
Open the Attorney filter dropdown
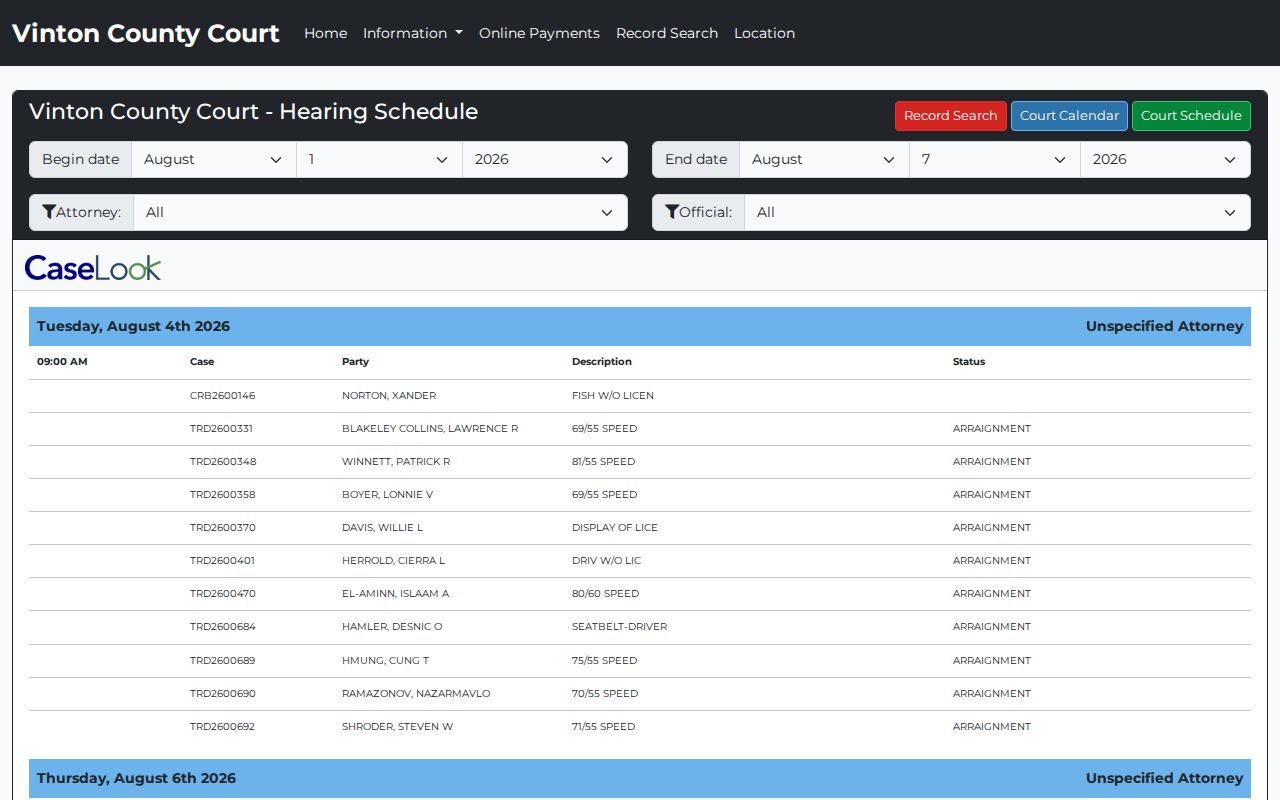click(380, 212)
